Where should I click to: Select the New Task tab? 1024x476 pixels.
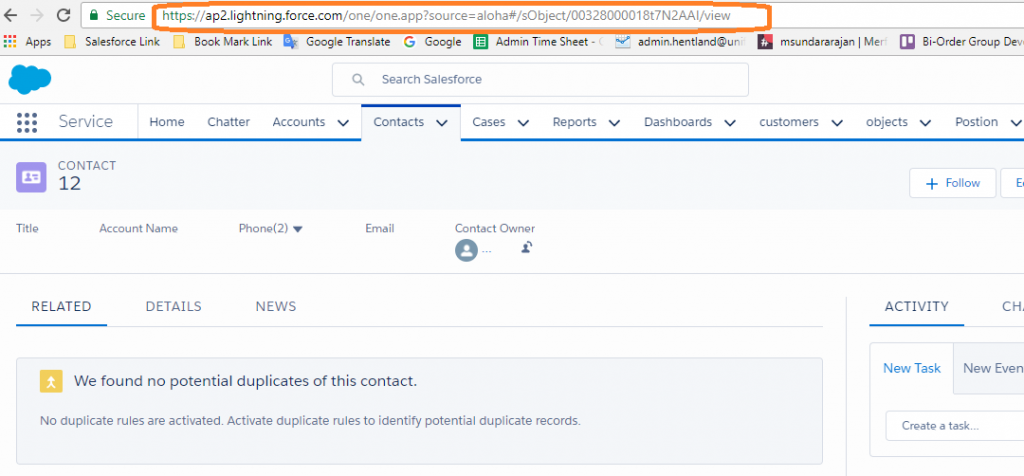[x=911, y=368]
